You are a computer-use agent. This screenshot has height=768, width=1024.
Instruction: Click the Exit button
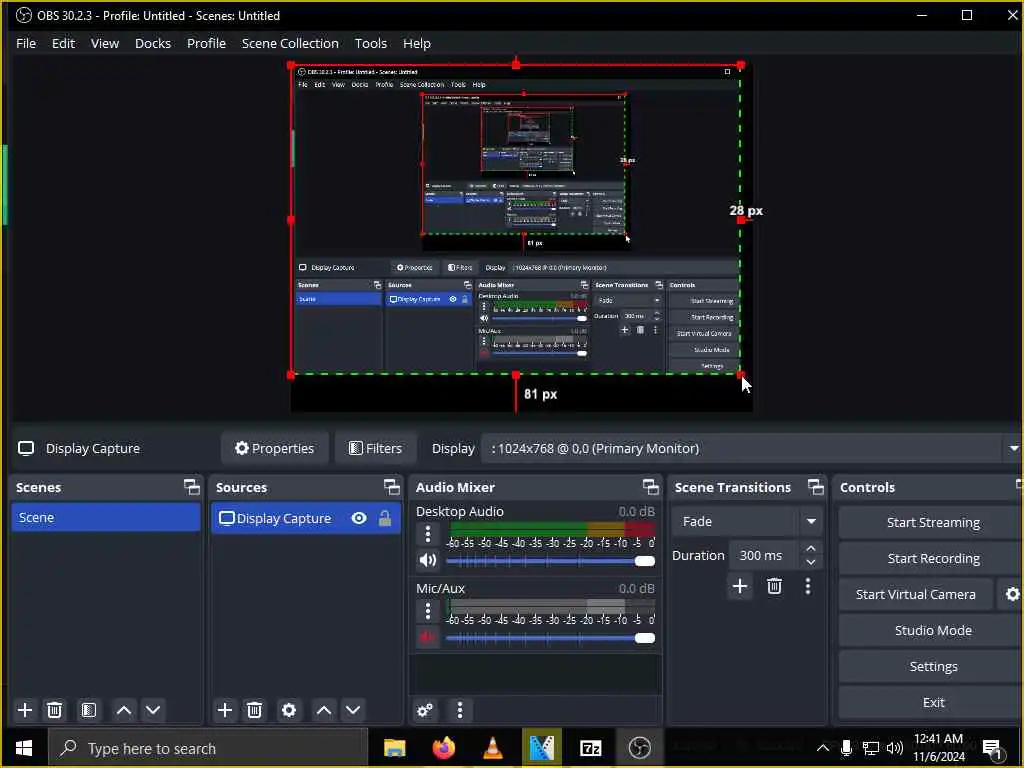[x=933, y=702]
